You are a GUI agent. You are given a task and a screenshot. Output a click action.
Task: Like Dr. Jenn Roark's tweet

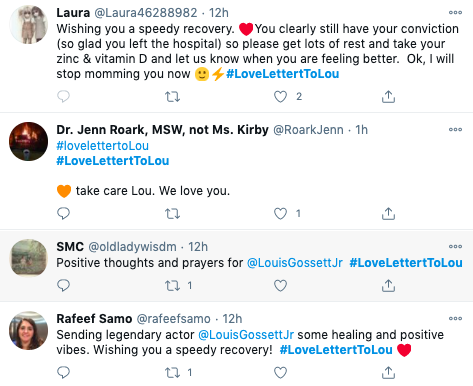point(280,213)
